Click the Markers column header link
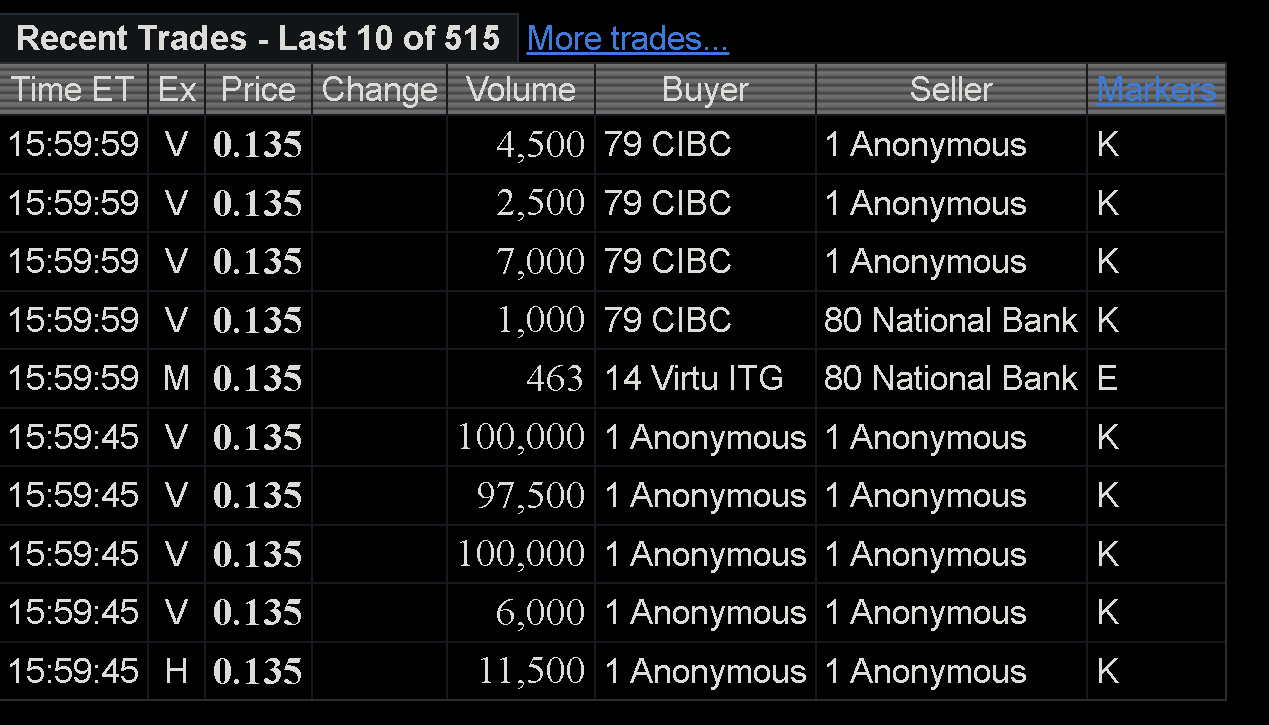The height and width of the screenshot is (725, 1269). pyautogui.click(x=1156, y=90)
